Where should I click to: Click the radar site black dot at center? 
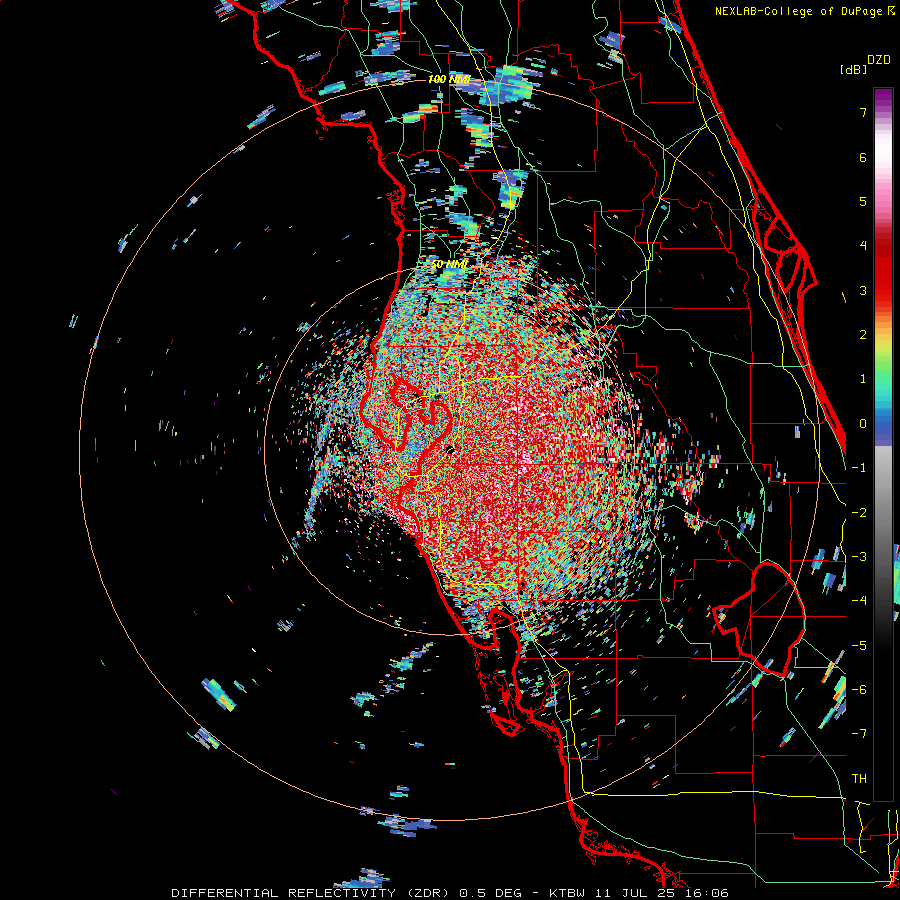[x=450, y=450]
